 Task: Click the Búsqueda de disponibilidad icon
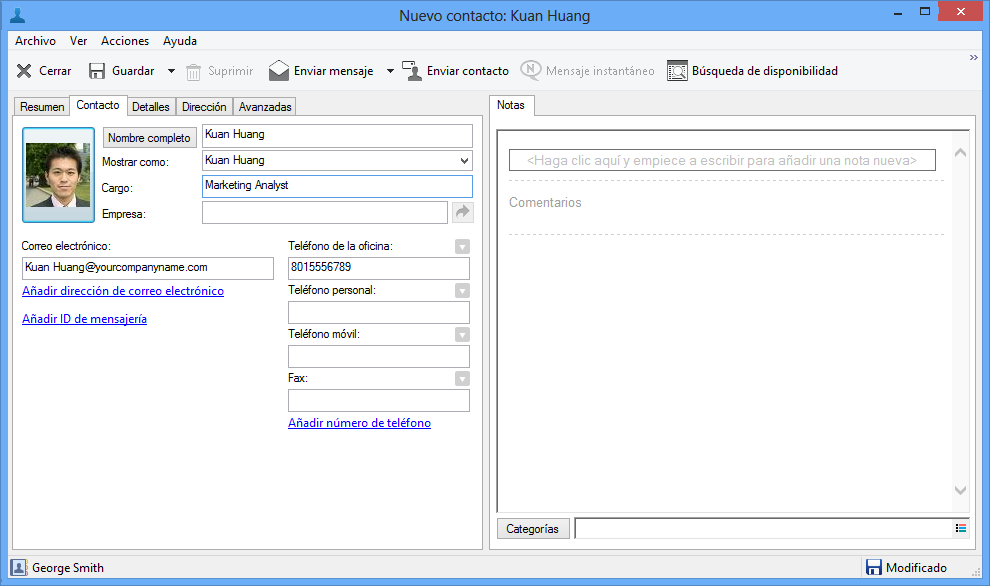click(677, 71)
